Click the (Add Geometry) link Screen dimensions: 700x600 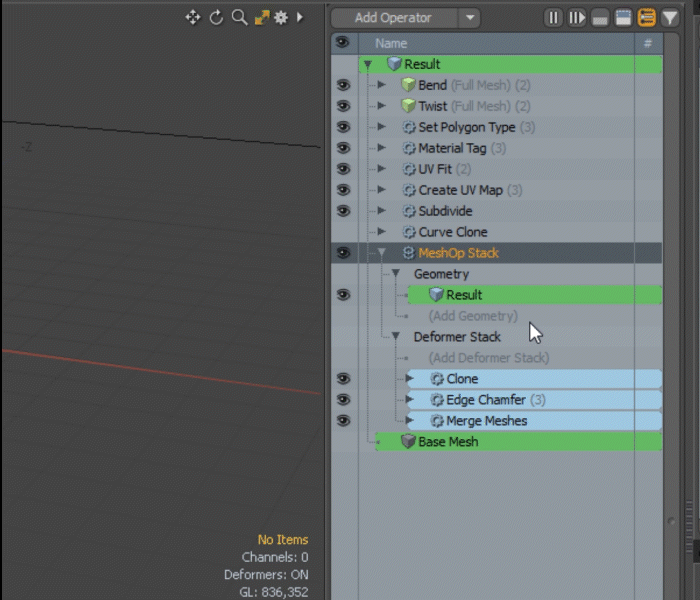pyautogui.click(x=473, y=316)
